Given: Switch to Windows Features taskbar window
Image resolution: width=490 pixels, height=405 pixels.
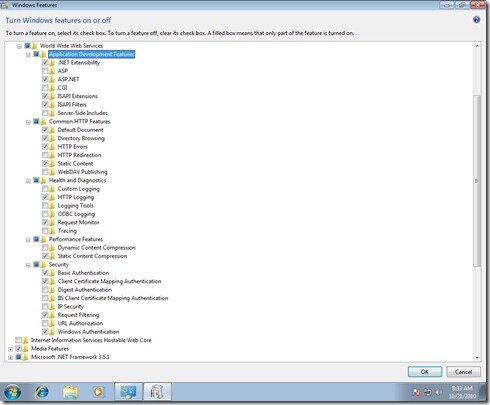Looking at the screenshot, I should click(x=157, y=392).
